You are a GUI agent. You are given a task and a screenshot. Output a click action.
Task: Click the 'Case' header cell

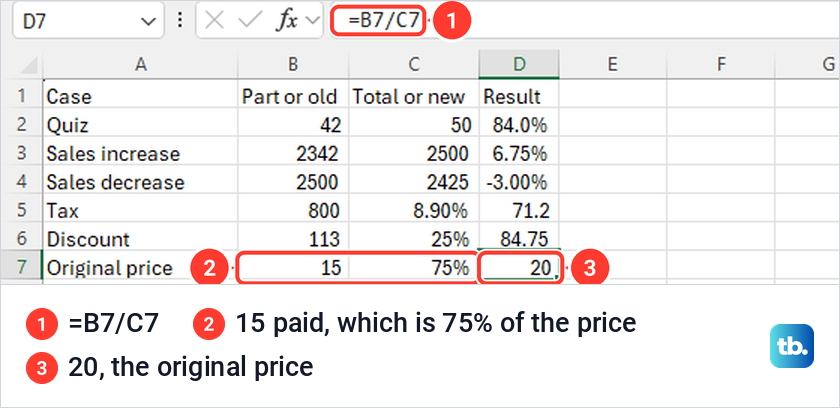click(x=140, y=96)
